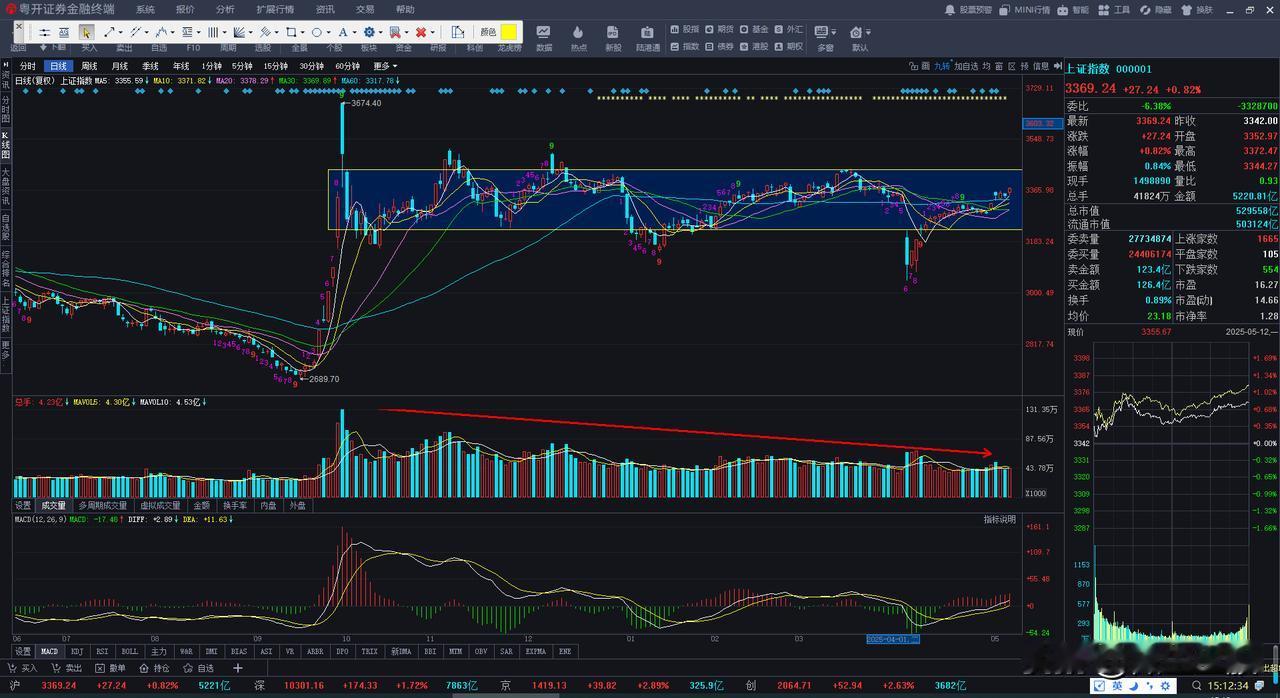
Task: Switch chart period to 周线
Action: [89, 66]
